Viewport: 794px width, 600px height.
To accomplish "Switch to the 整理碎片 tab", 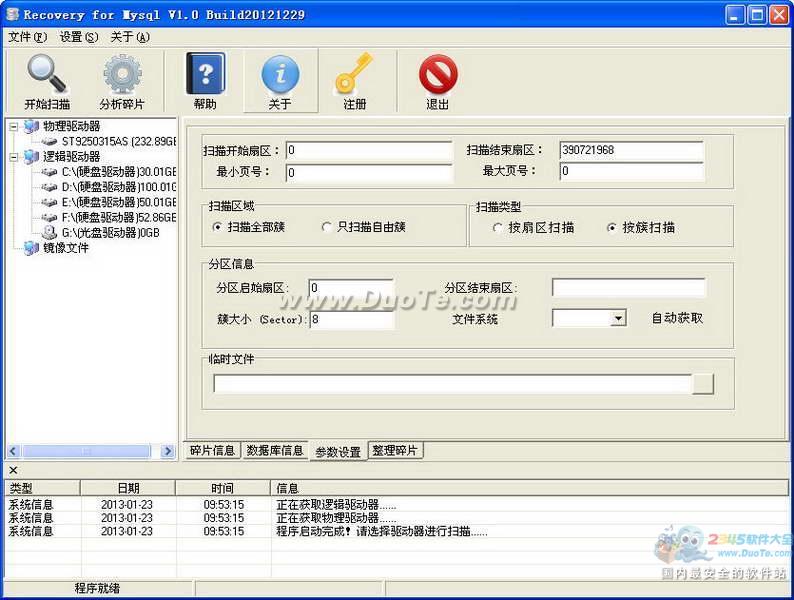I will pos(395,450).
